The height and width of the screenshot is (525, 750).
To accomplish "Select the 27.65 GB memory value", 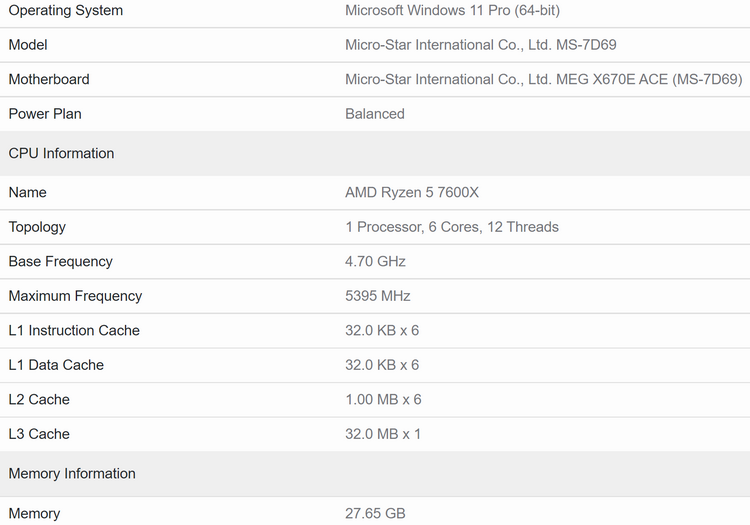I will coord(375,513).
